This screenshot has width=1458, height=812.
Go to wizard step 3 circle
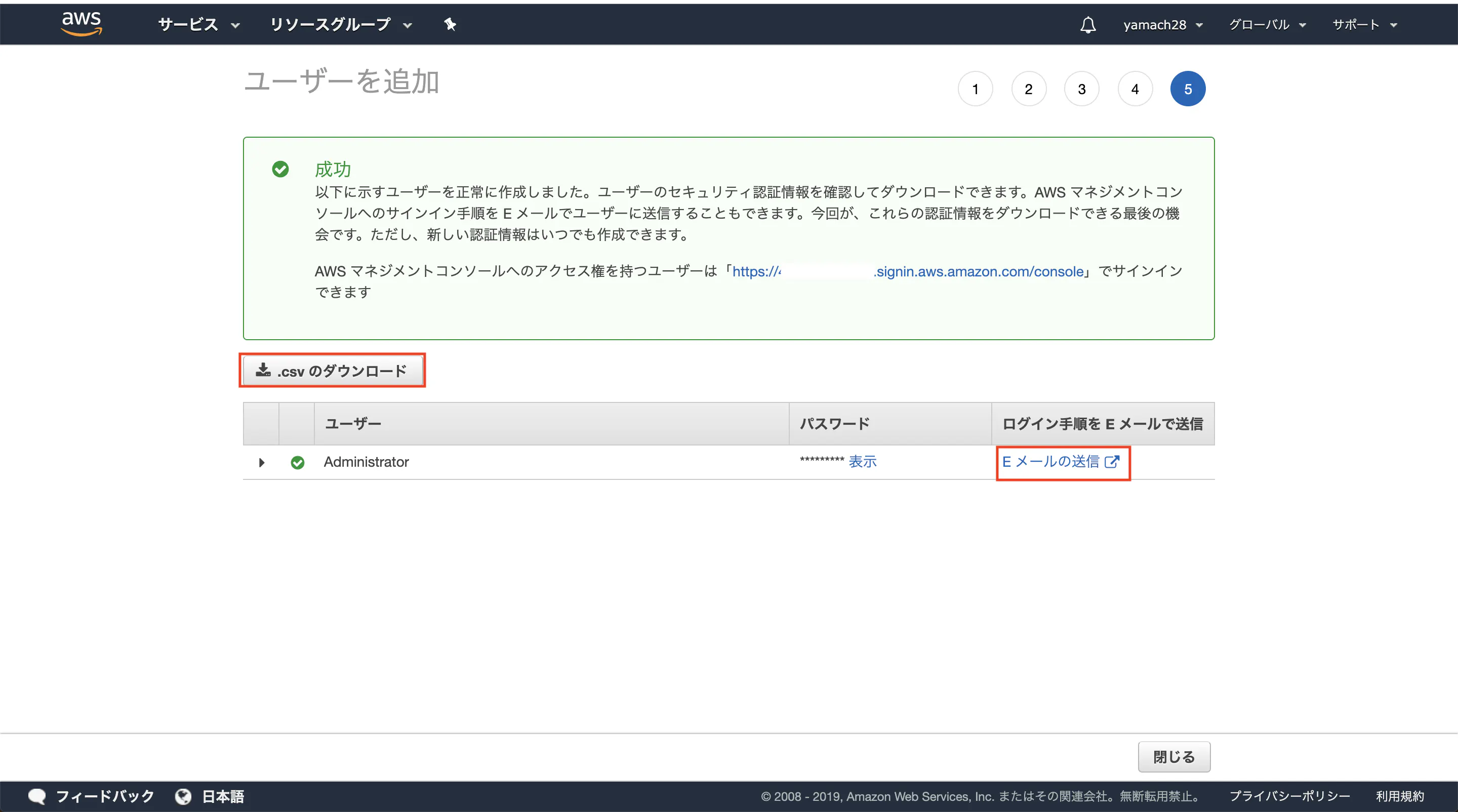1081,89
